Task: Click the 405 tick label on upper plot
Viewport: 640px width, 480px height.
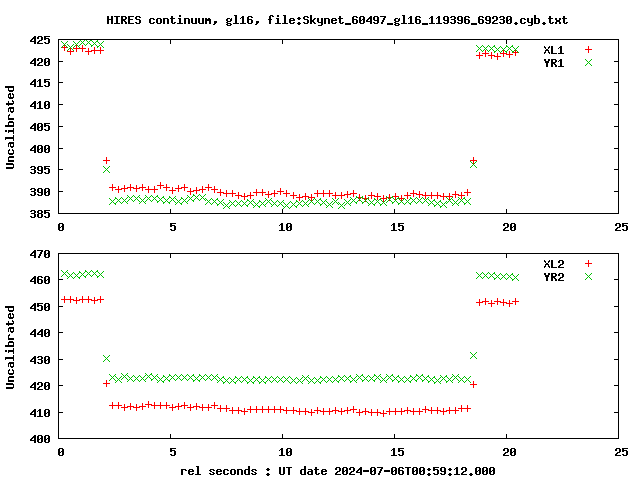Action: (x=40, y=127)
